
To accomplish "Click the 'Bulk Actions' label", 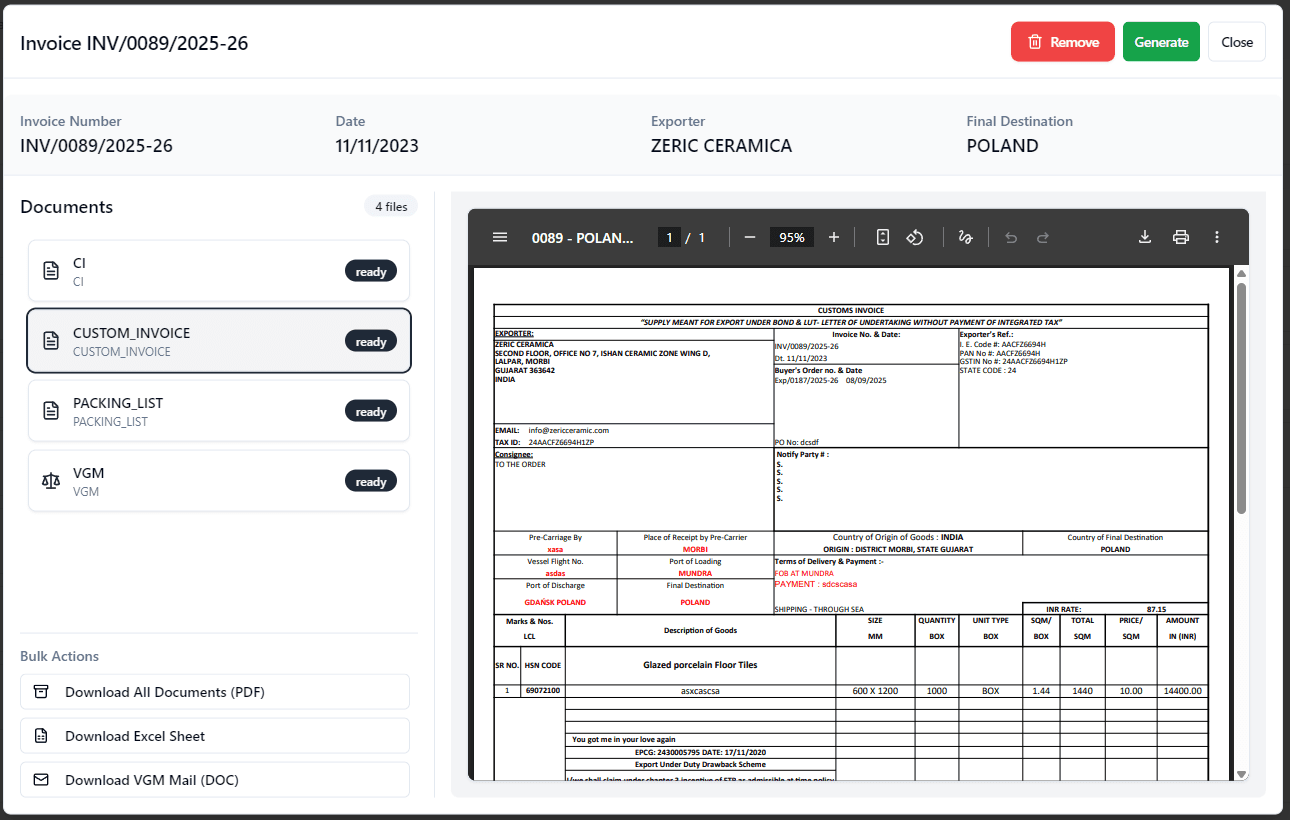I will [x=59, y=656].
